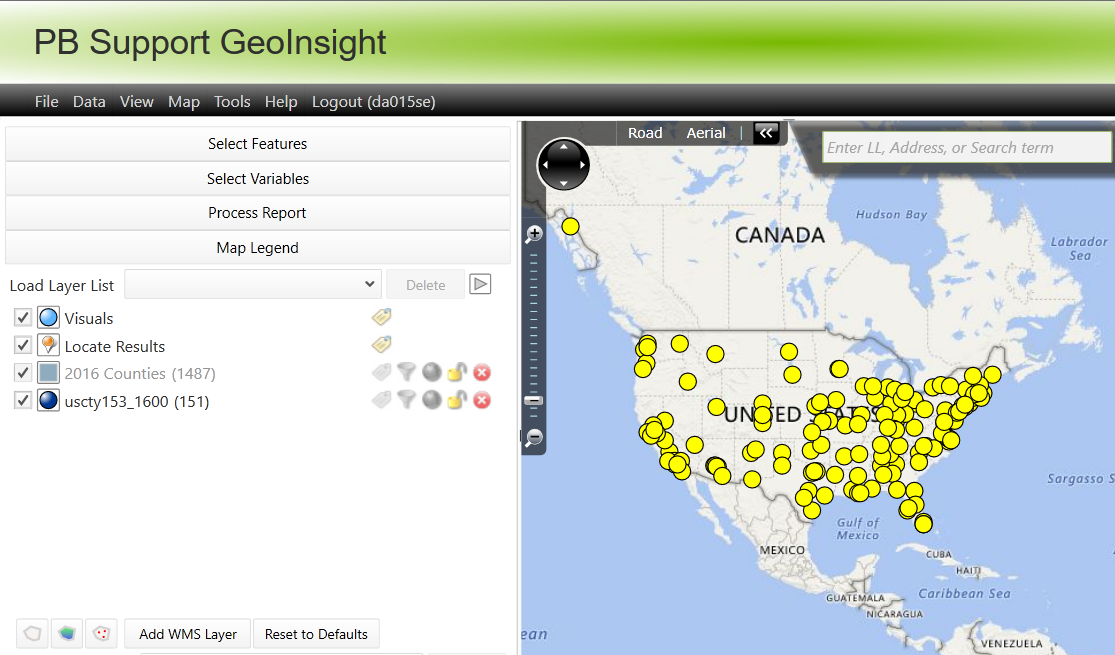Remove the 2016 Counties layer via red X
1115x655 pixels.
481,372
